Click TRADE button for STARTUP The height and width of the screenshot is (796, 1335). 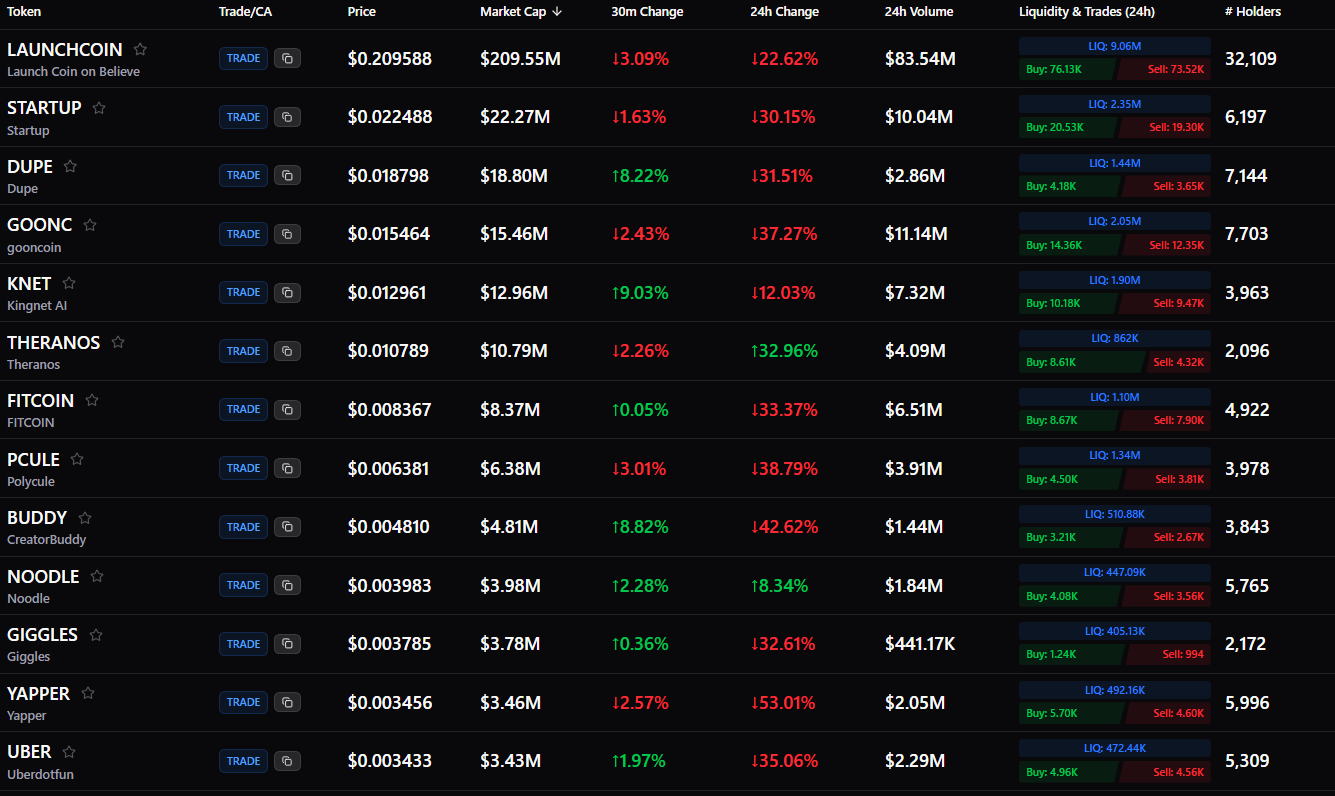[243, 117]
